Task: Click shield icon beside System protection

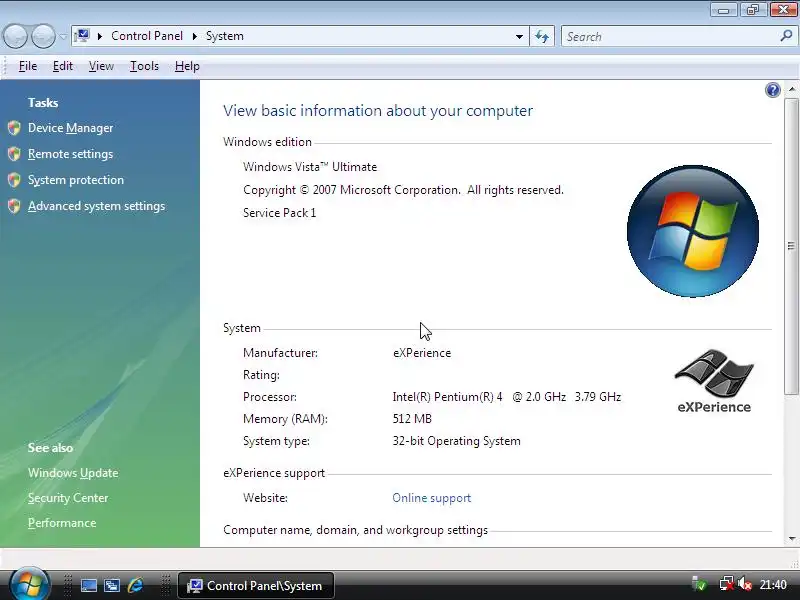Action: pos(14,180)
